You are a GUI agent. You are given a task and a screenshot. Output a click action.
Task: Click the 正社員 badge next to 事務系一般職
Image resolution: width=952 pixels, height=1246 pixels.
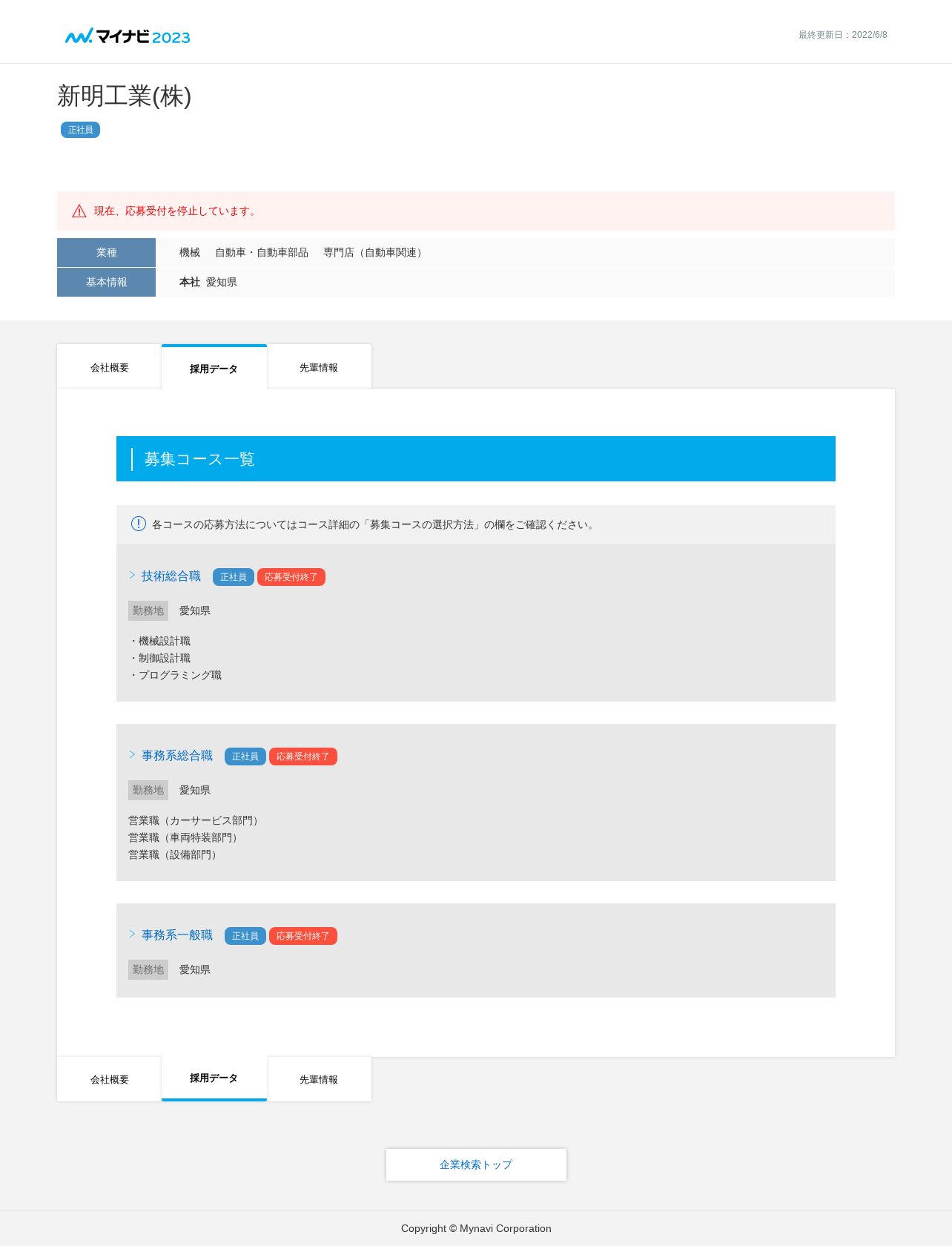click(245, 936)
